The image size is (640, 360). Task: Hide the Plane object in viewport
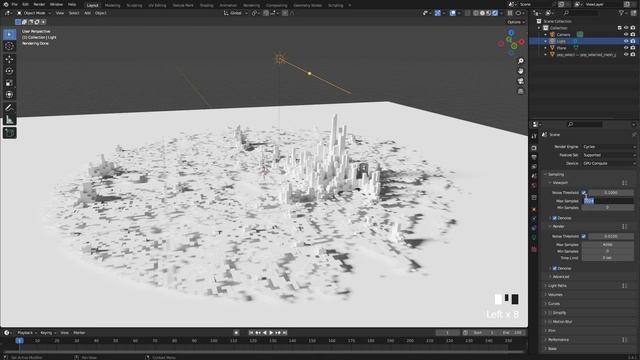coord(626,48)
